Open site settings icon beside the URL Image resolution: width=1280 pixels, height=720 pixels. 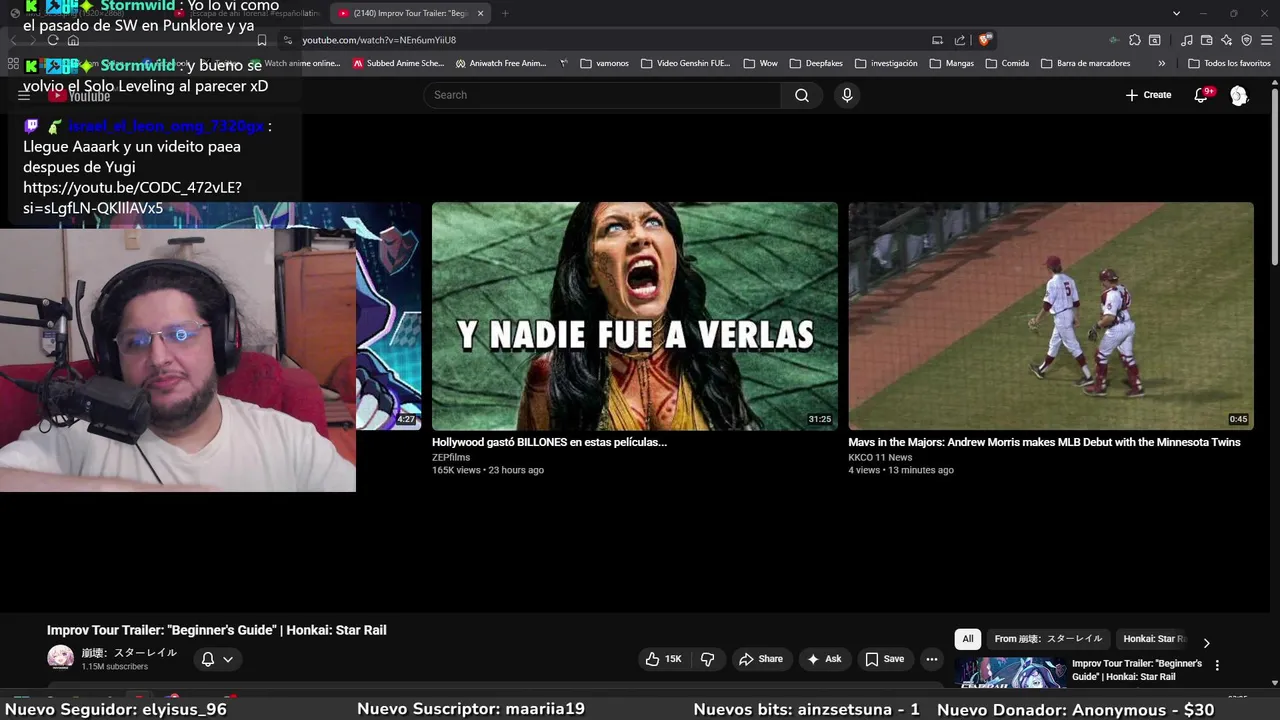[288, 40]
